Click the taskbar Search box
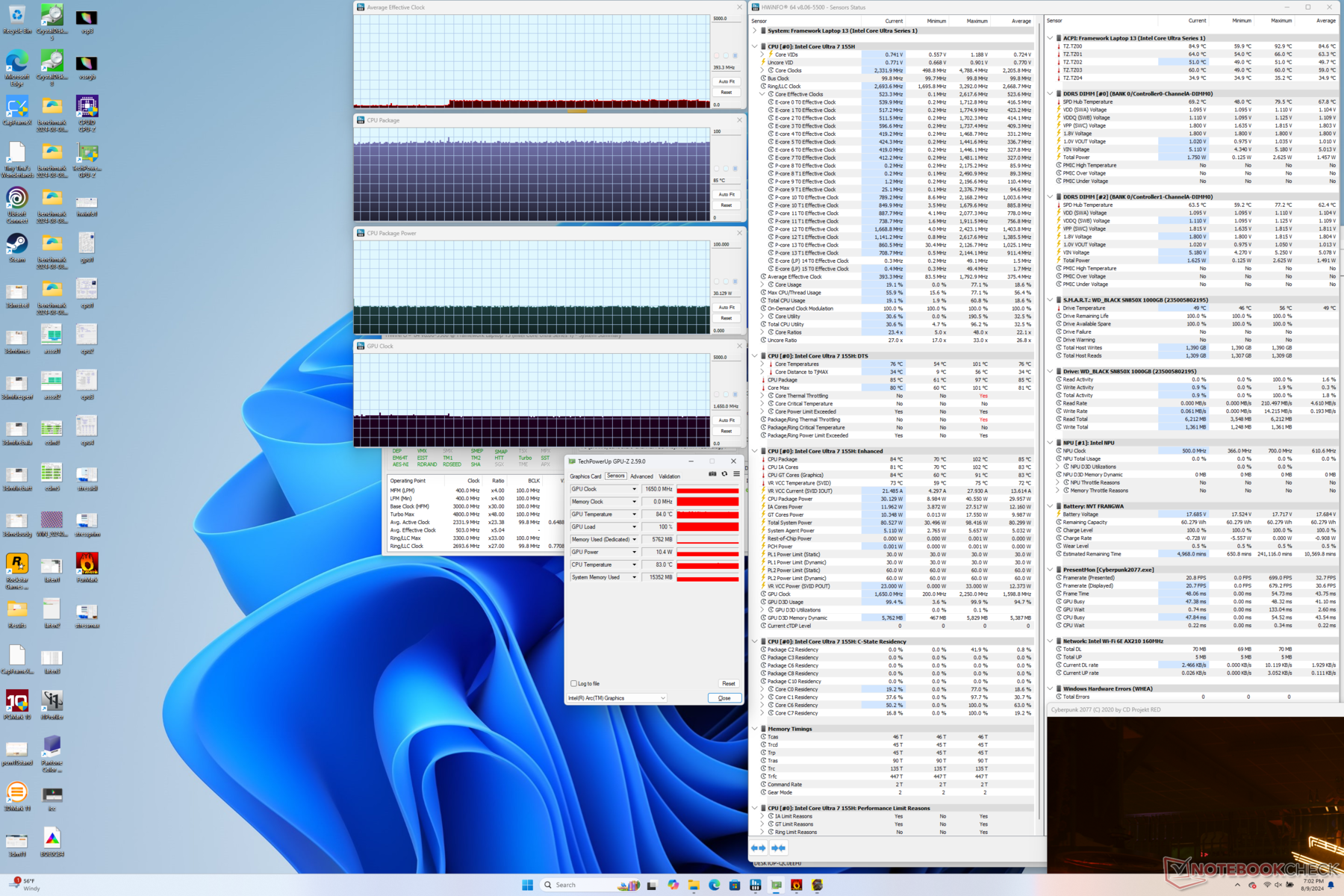 point(566,885)
